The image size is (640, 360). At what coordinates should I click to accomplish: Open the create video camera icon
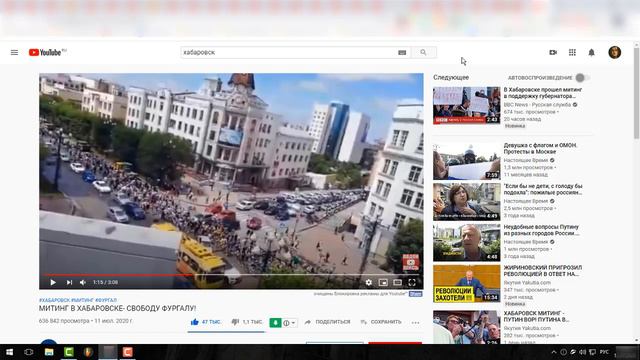pyautogui.click(x=553, y=52)
